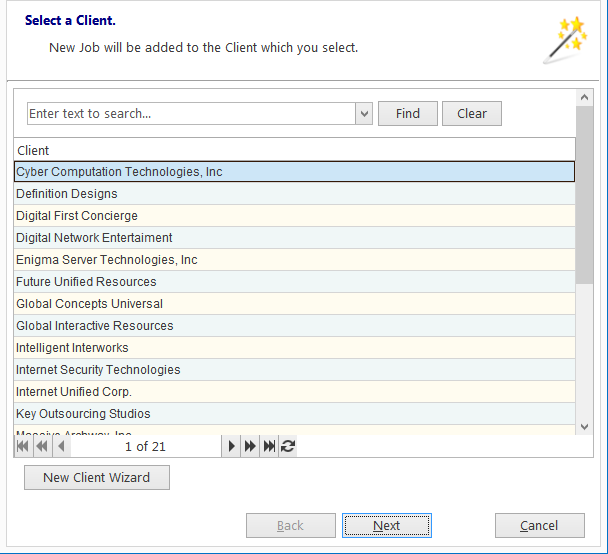
Task: Select Intelligent Interworks client
Action: click(x=295, y=348)
